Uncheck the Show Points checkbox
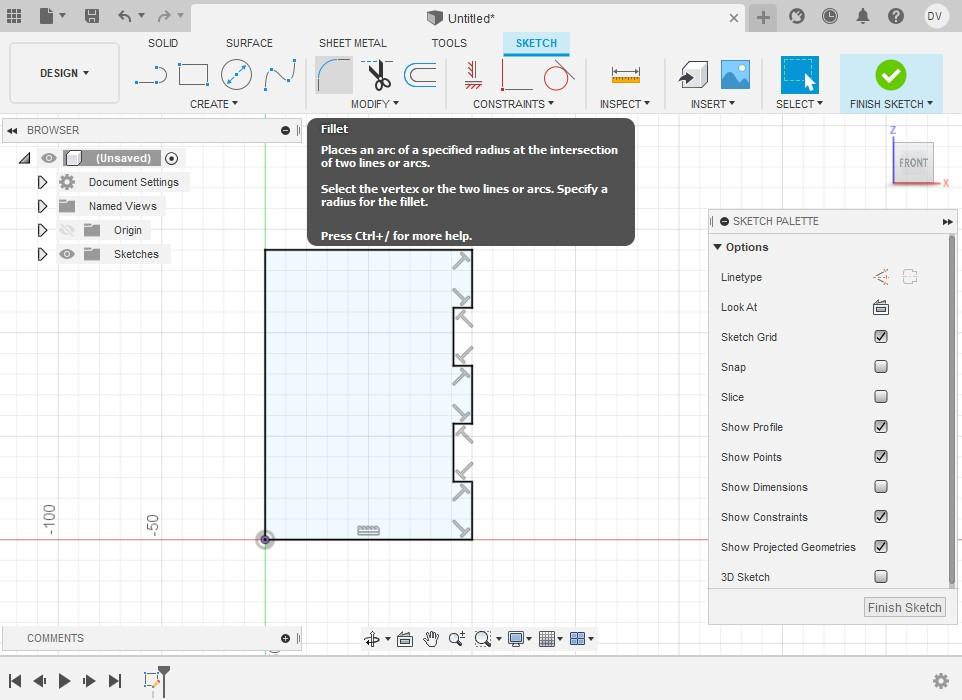The image size is (962, 700). coord(880,456)
